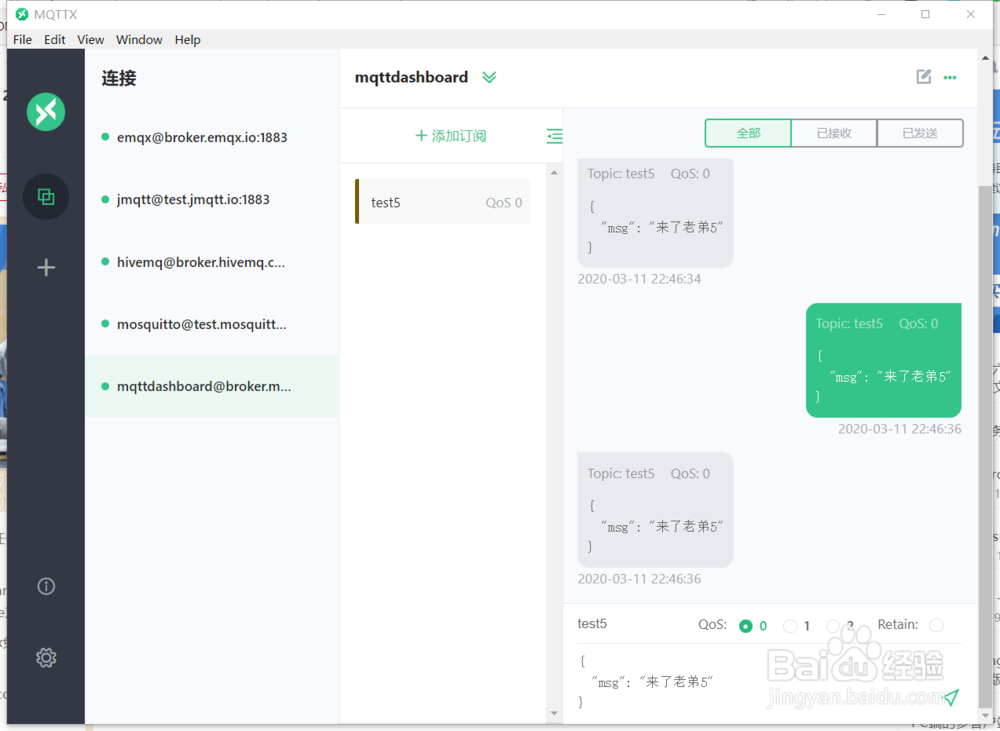Click the subscription list scroll-down arrow
The height and width of the screenshot is (731, 1000).
(554, 713)
